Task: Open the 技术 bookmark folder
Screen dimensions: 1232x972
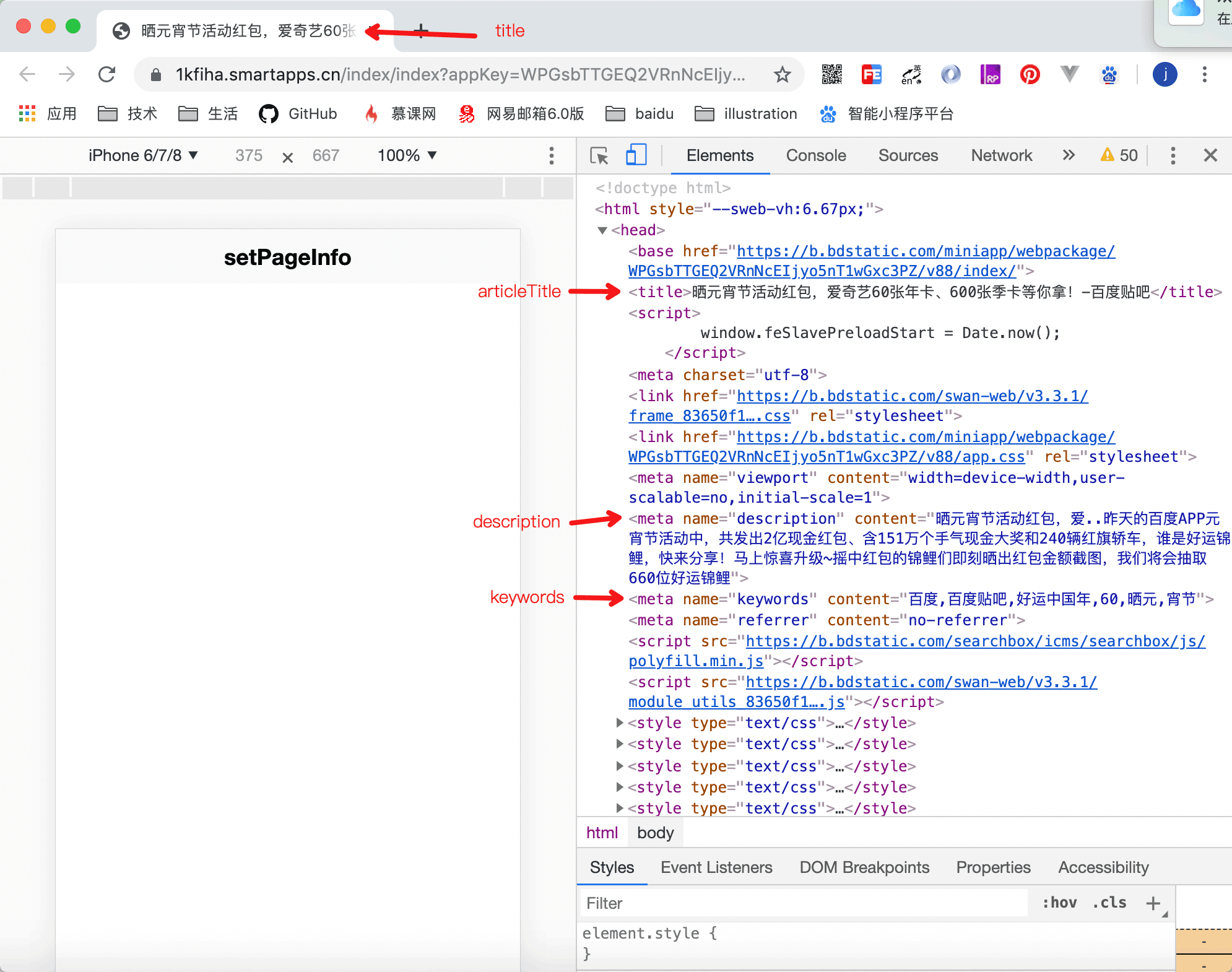Action: point(128,114)
